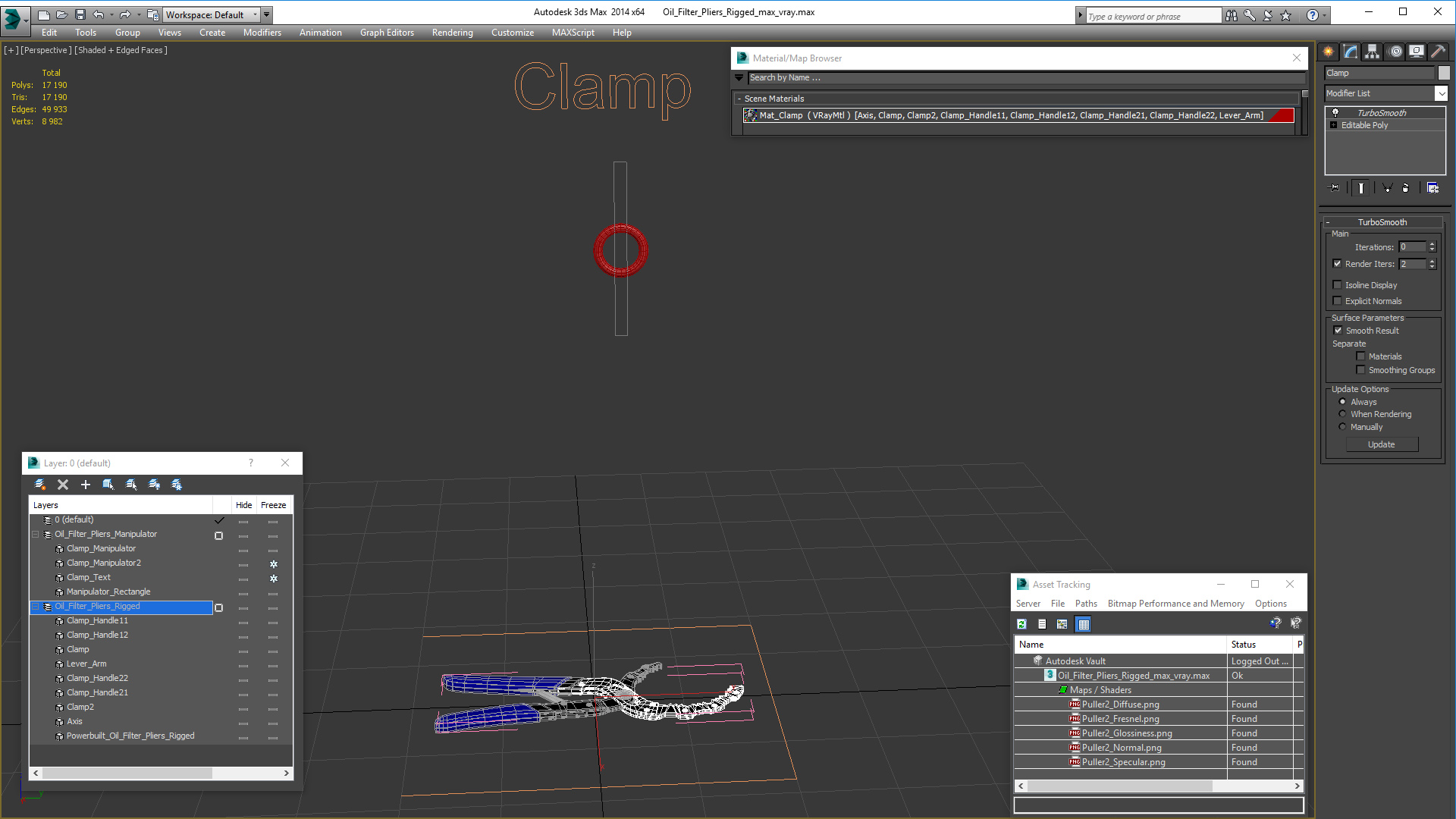The image size is (1456, 819).
Task: Open the Create command panel tab
Action: click(x=1329, y=52)
